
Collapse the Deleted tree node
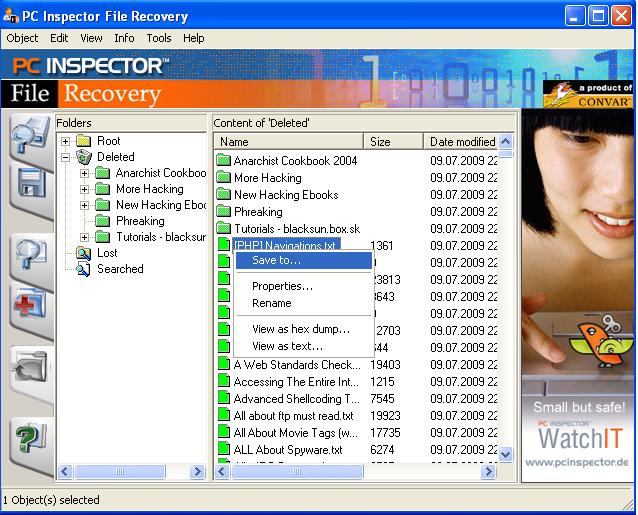65,157
